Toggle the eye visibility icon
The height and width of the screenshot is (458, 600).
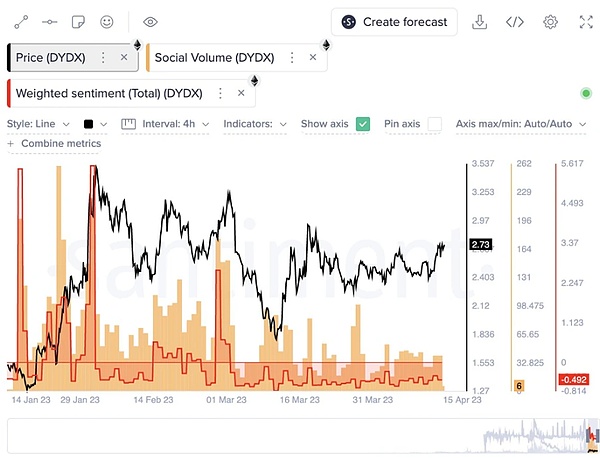(x=150, y=22)
